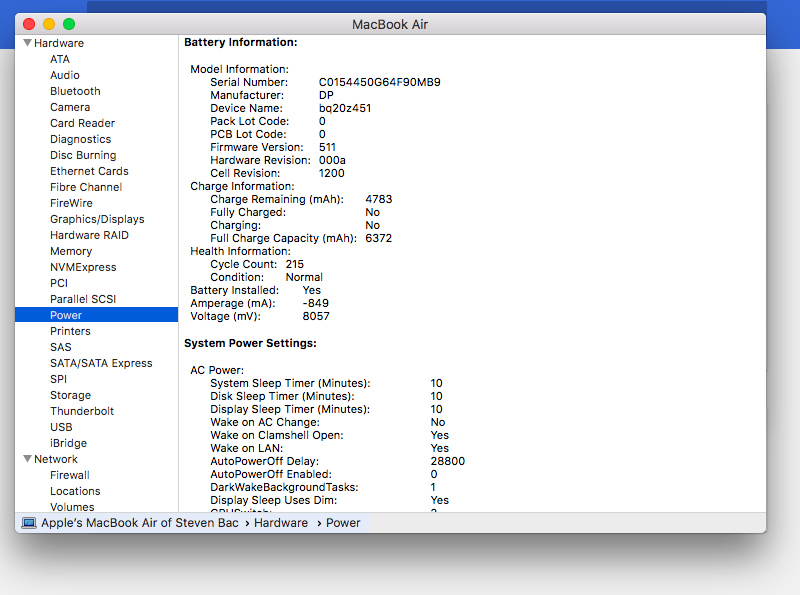Choose NVMExpress from the hardware list
Image resolution: width=800 pixels, height=595 pixels.
(83, 267)
